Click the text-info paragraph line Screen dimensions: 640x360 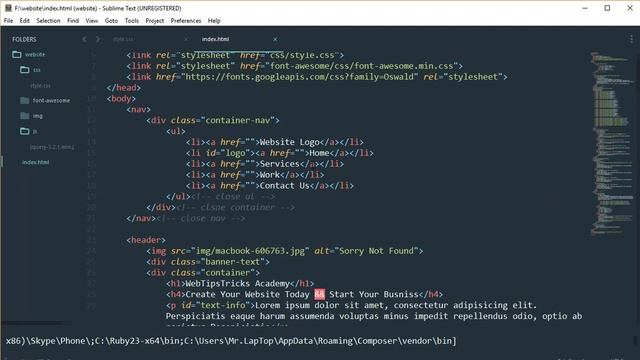[351, 305]
